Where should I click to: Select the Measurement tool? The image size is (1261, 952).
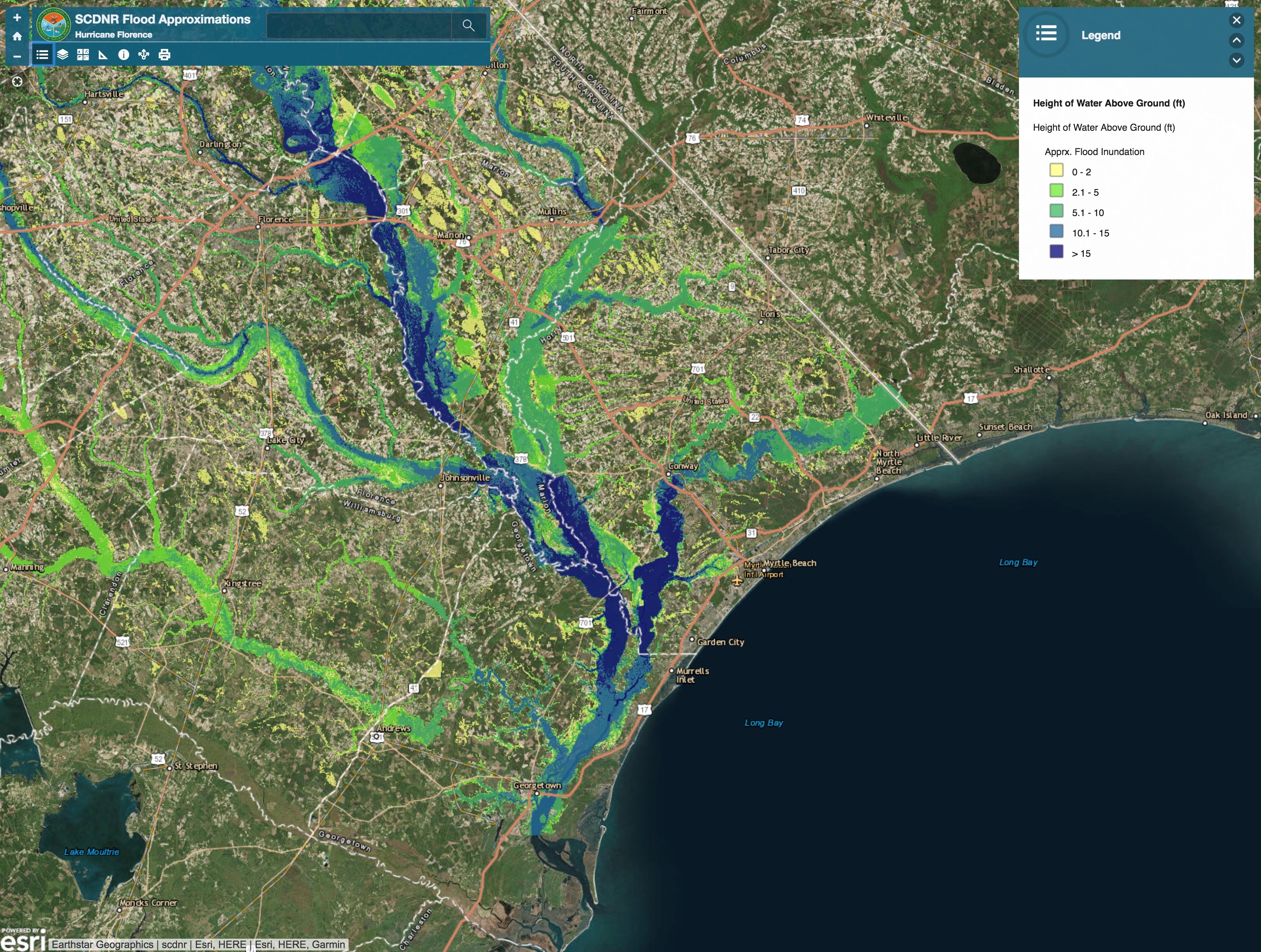click(103, 55)
